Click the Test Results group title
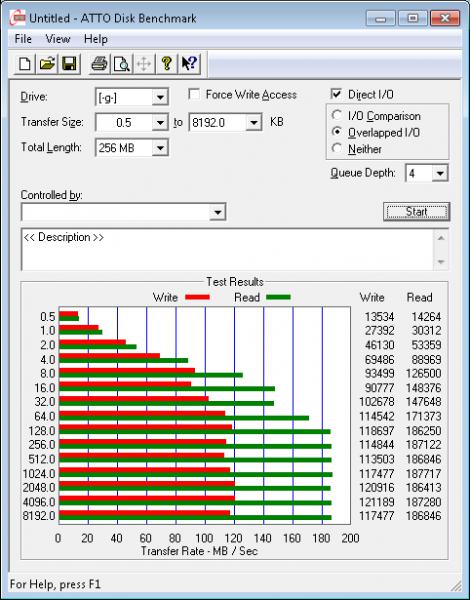 coord(235,282)
